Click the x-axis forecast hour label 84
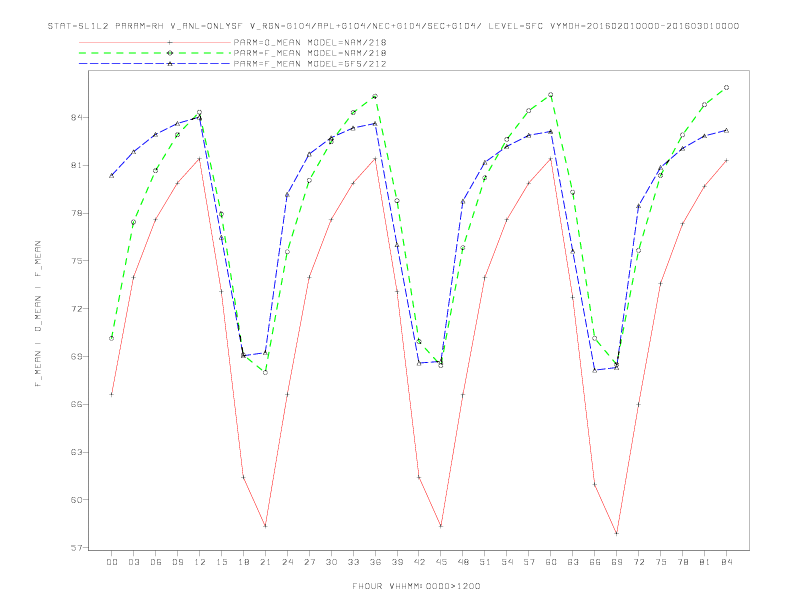 tap(727, 562)
